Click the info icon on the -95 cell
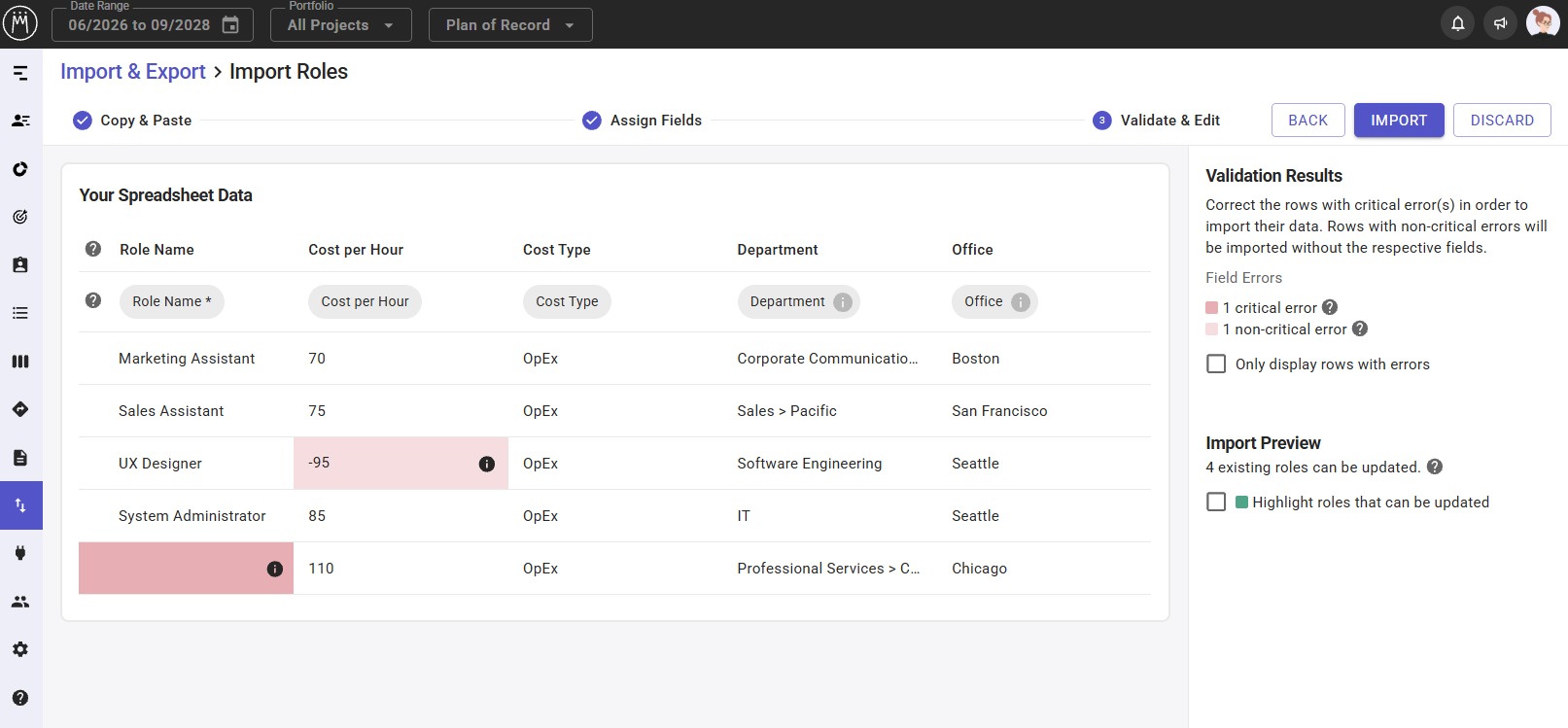Image resolution: width=1568 pixels, height=728 pixels. pyautogui.click(x=487, y=464)
